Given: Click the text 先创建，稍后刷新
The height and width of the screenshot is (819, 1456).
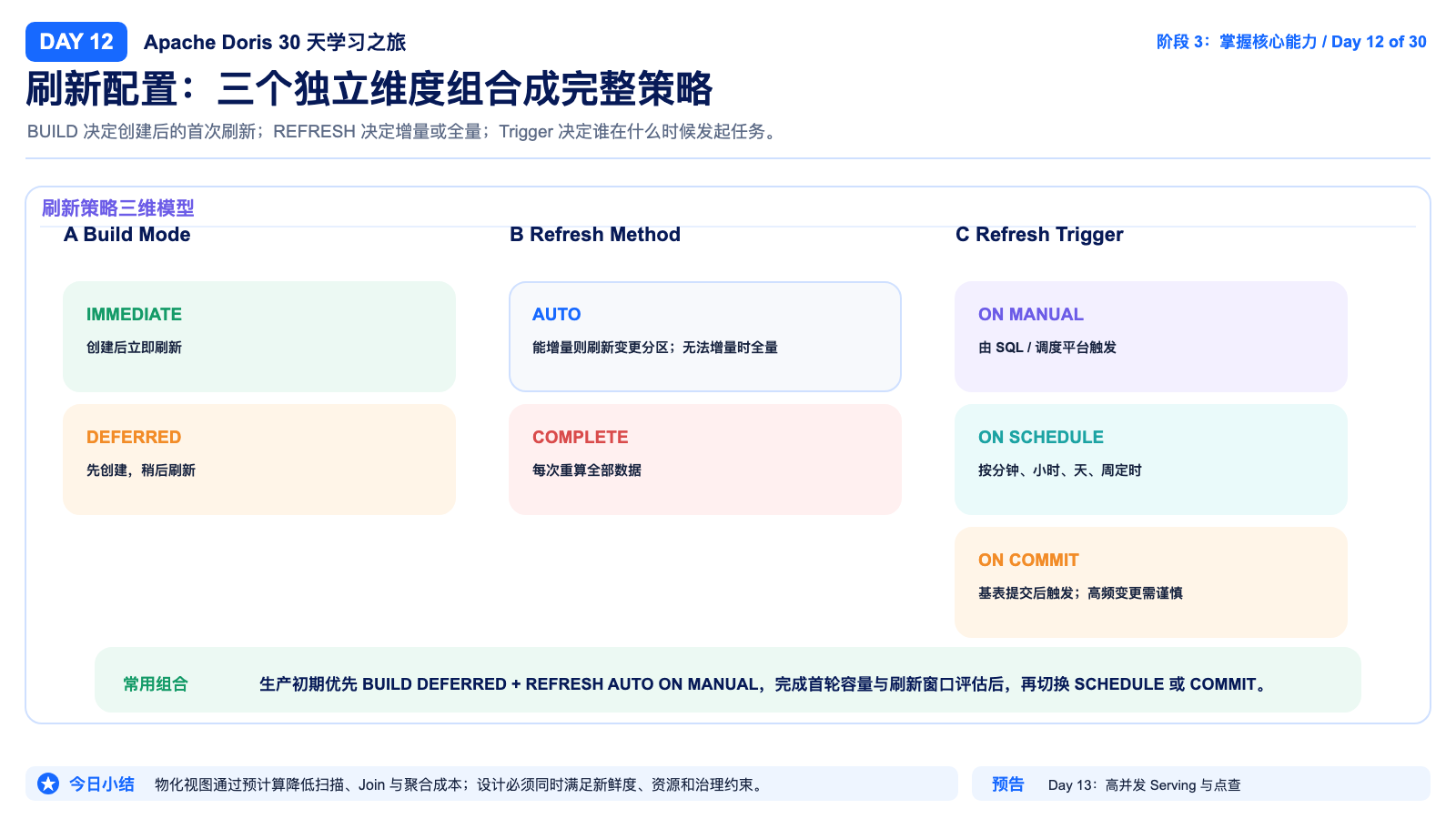Looking at the screenshot, I should click(x=141, y=470).
